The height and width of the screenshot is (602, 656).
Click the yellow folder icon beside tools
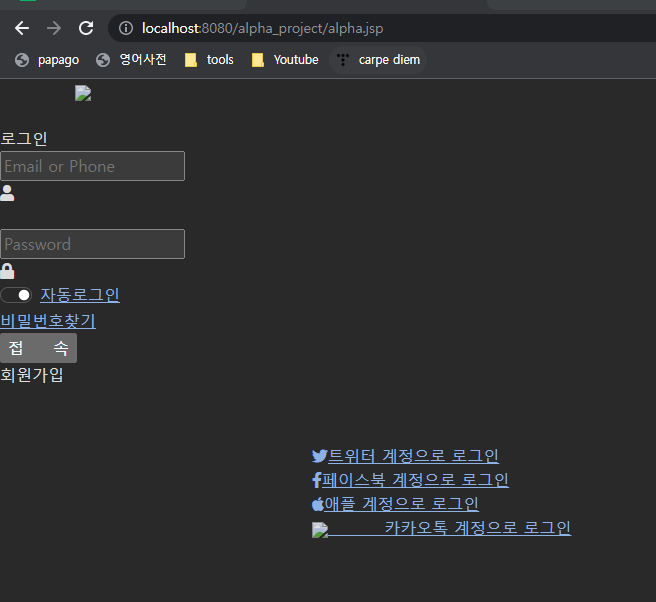191,60
